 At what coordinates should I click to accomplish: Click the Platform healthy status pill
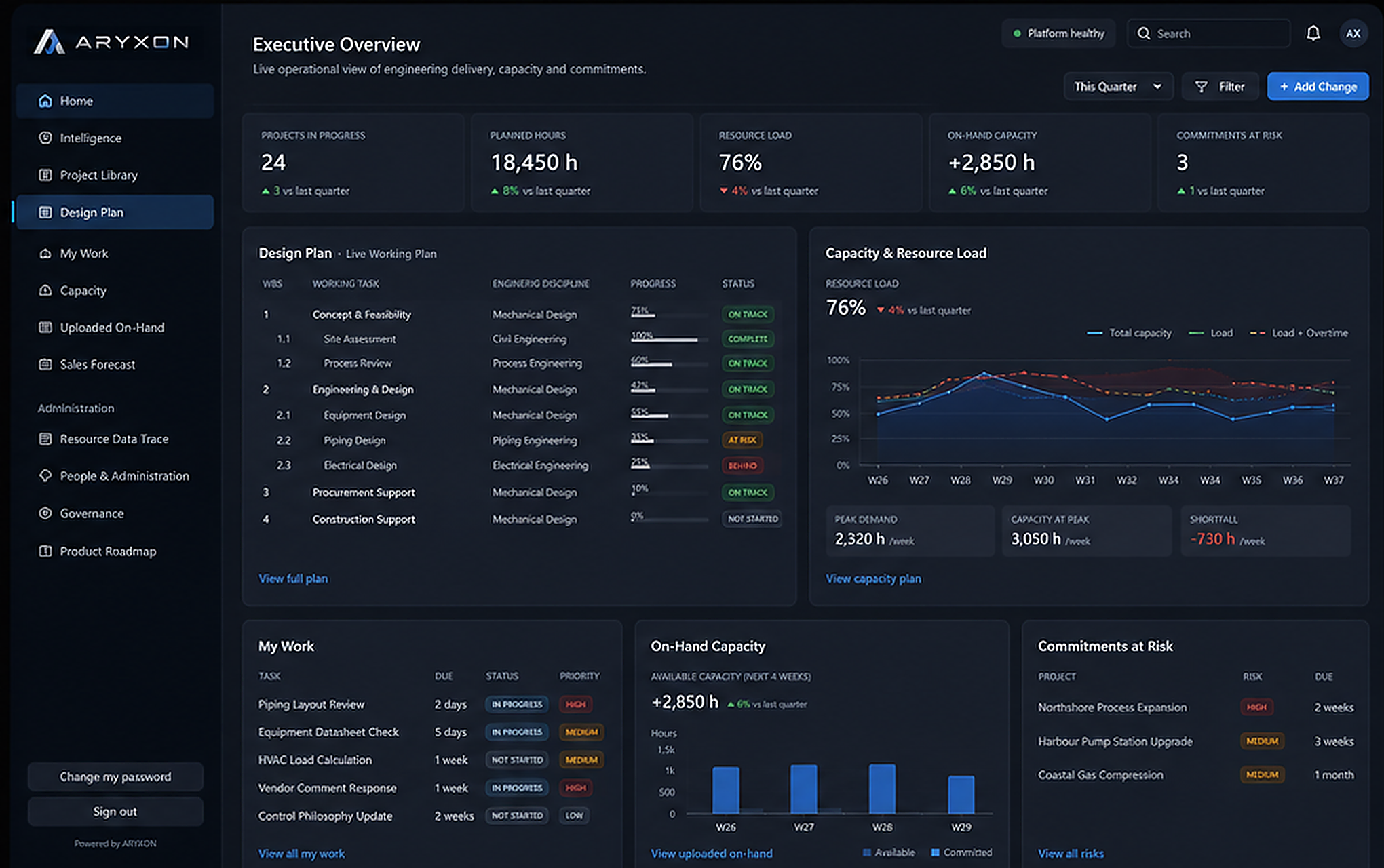coord(1058,33)
